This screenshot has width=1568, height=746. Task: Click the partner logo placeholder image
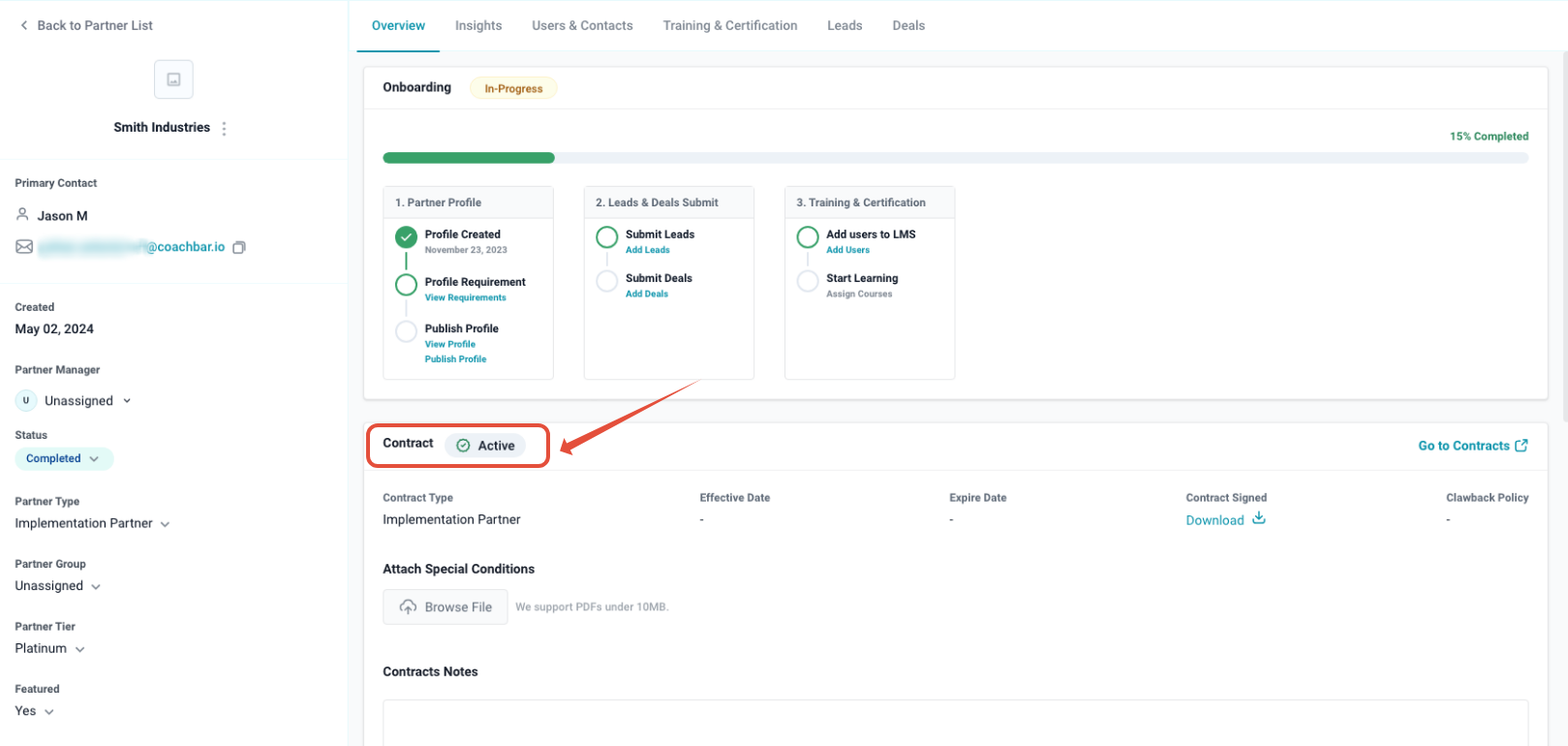[173, 79]
